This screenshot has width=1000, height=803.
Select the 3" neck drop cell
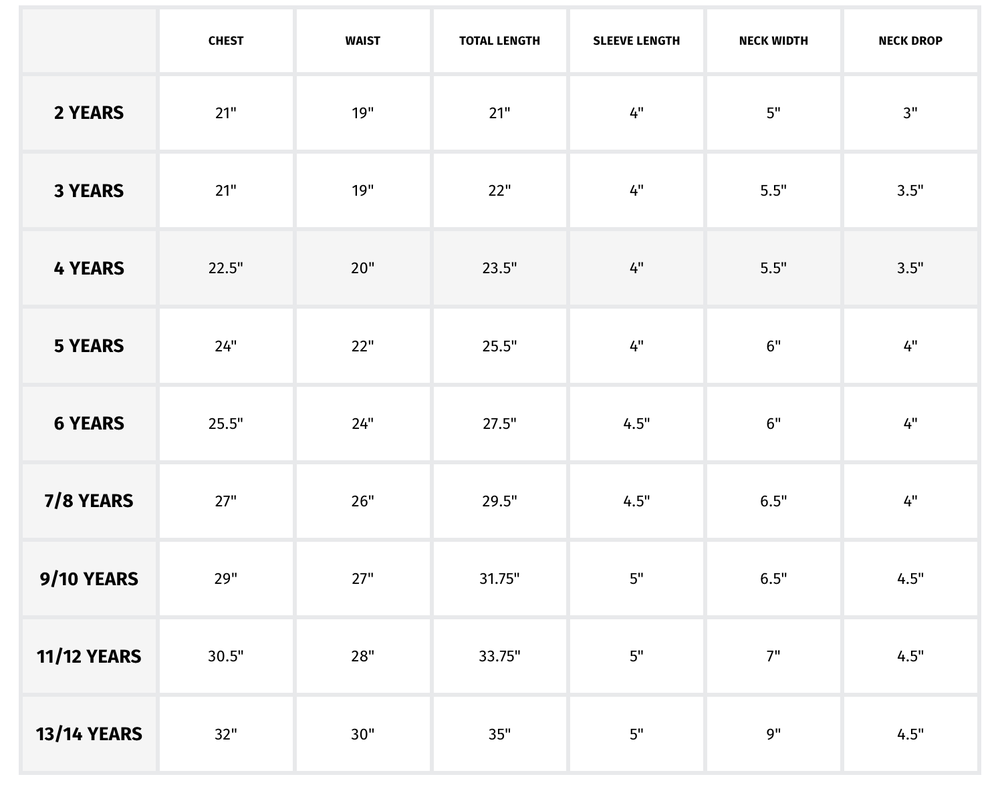tap(910, 113)
